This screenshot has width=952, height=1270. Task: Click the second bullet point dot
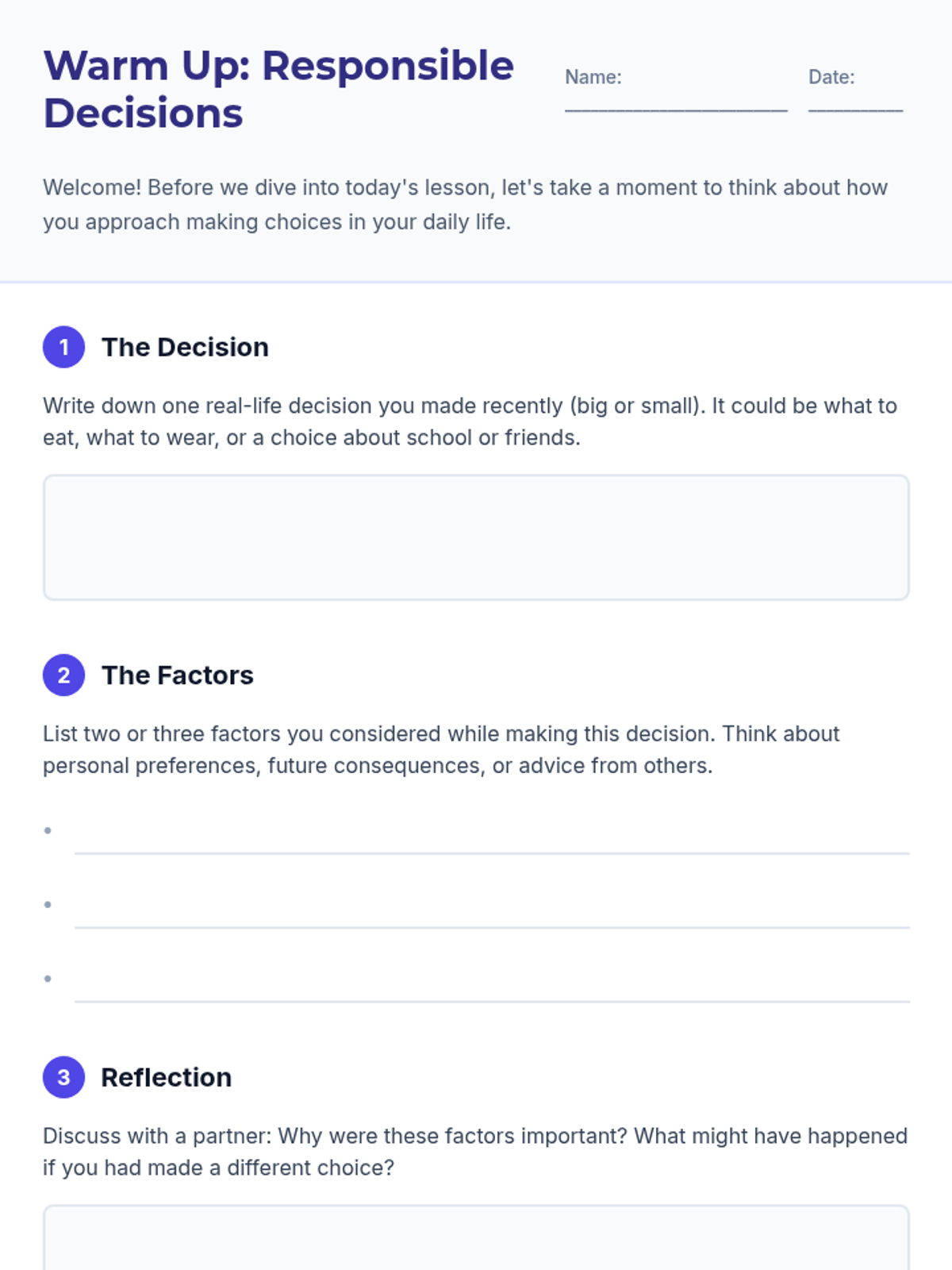(48, 904)
